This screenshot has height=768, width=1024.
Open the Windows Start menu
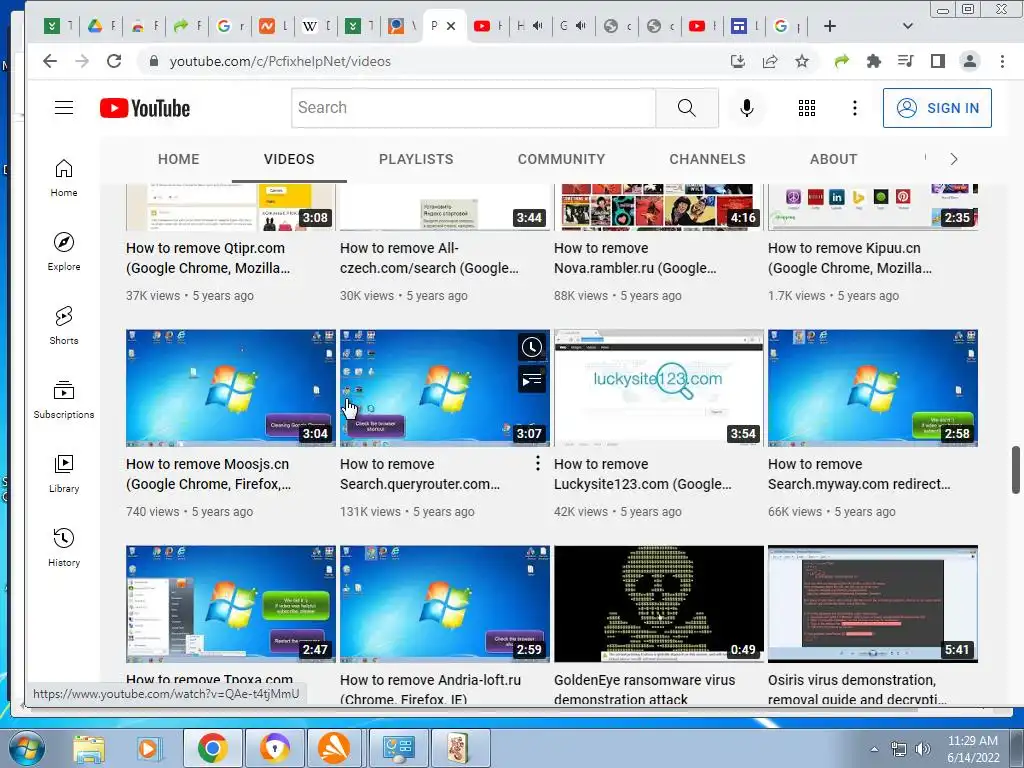25,748
